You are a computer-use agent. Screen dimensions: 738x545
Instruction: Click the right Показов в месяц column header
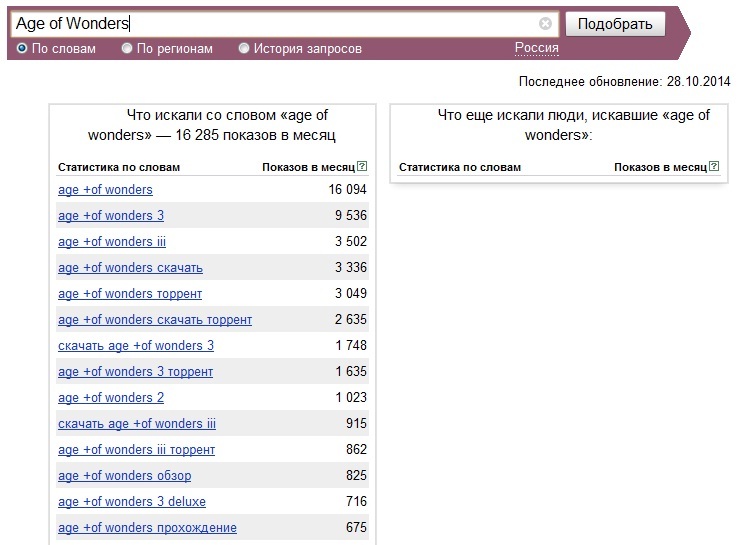660,167
